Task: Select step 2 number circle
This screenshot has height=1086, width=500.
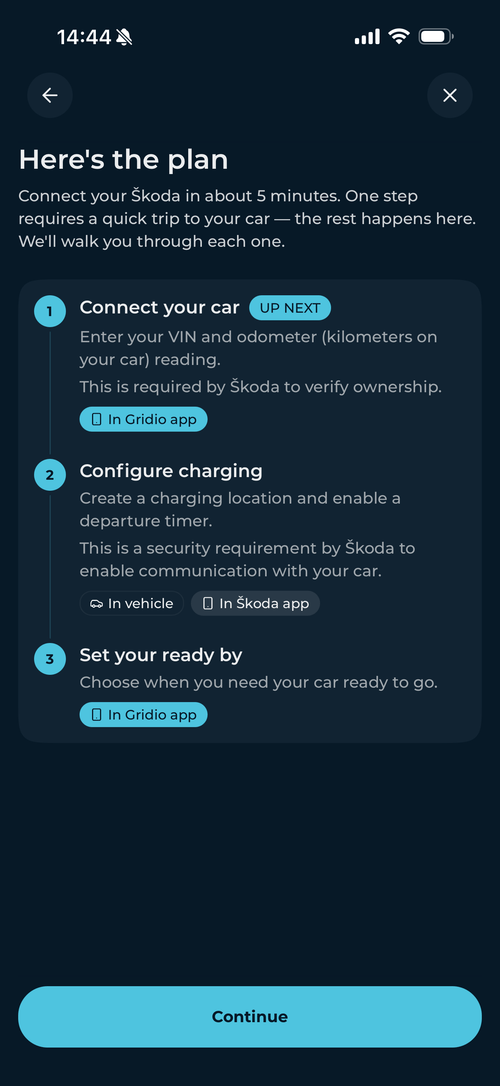Action: 49,475
